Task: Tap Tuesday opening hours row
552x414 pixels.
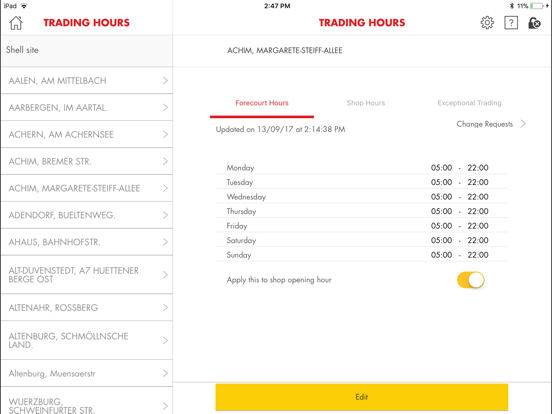Action: click(x=362, y=182)
